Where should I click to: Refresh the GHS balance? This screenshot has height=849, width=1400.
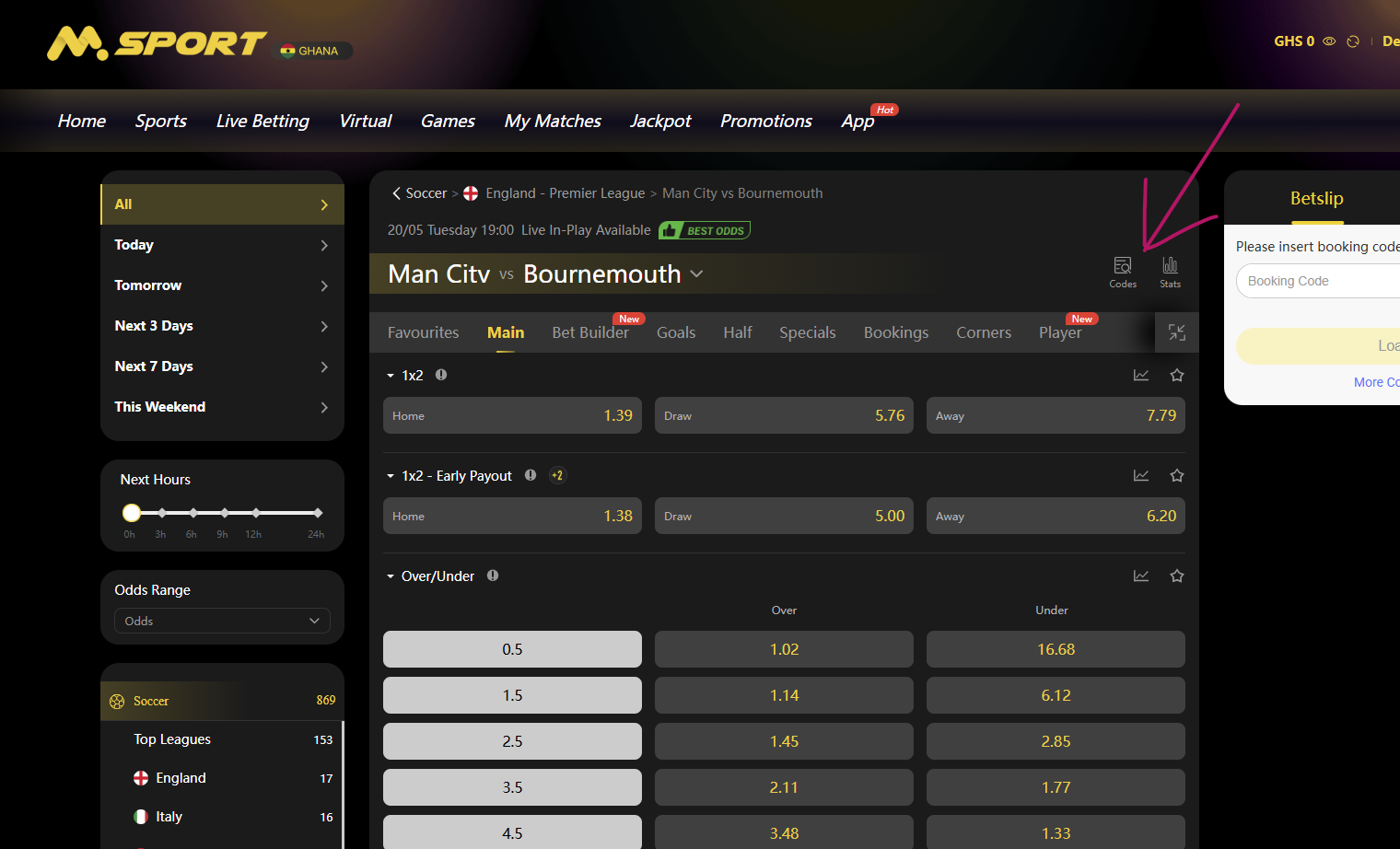1353,41
